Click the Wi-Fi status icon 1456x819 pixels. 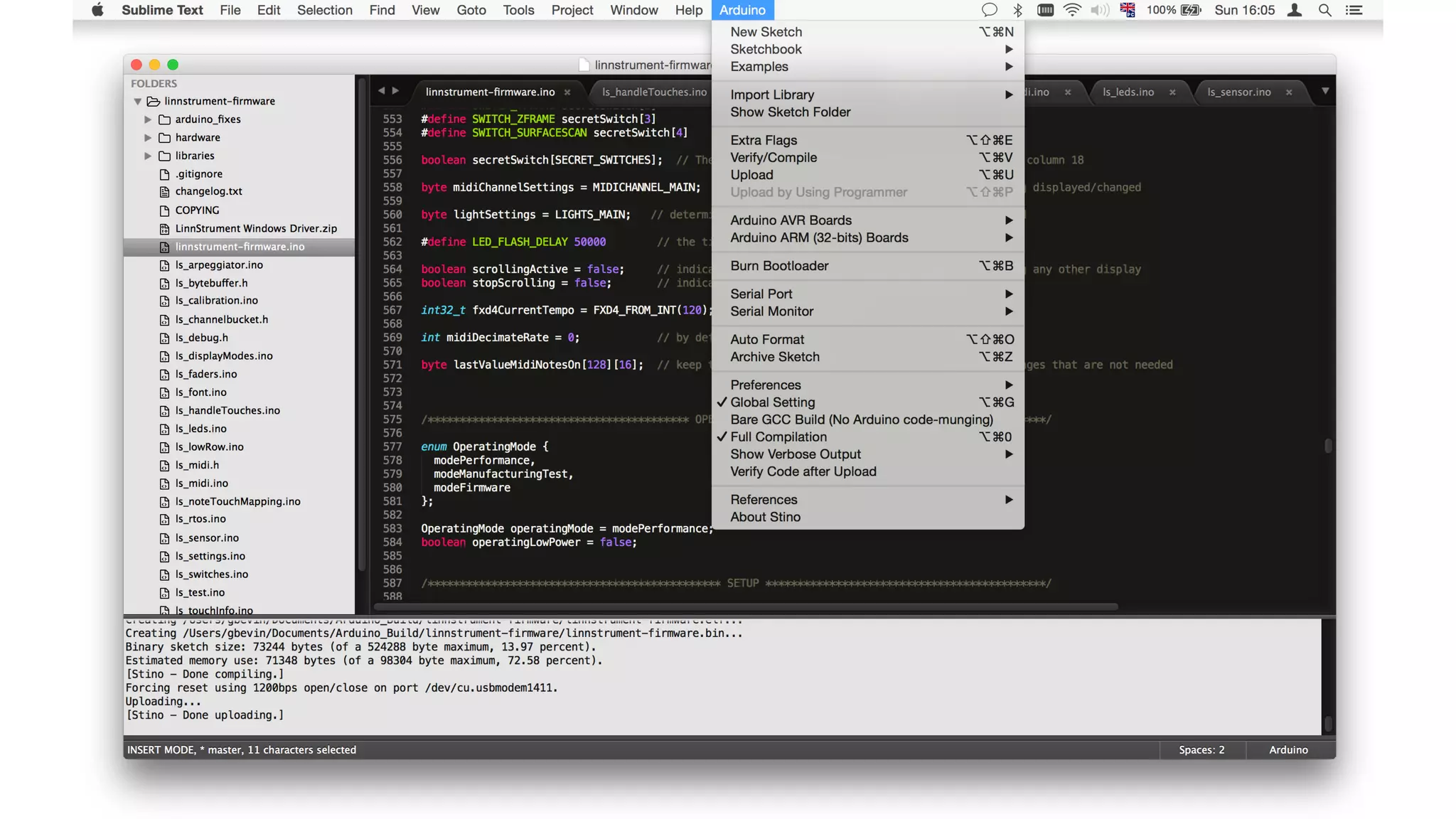[x=1071, y=10]
